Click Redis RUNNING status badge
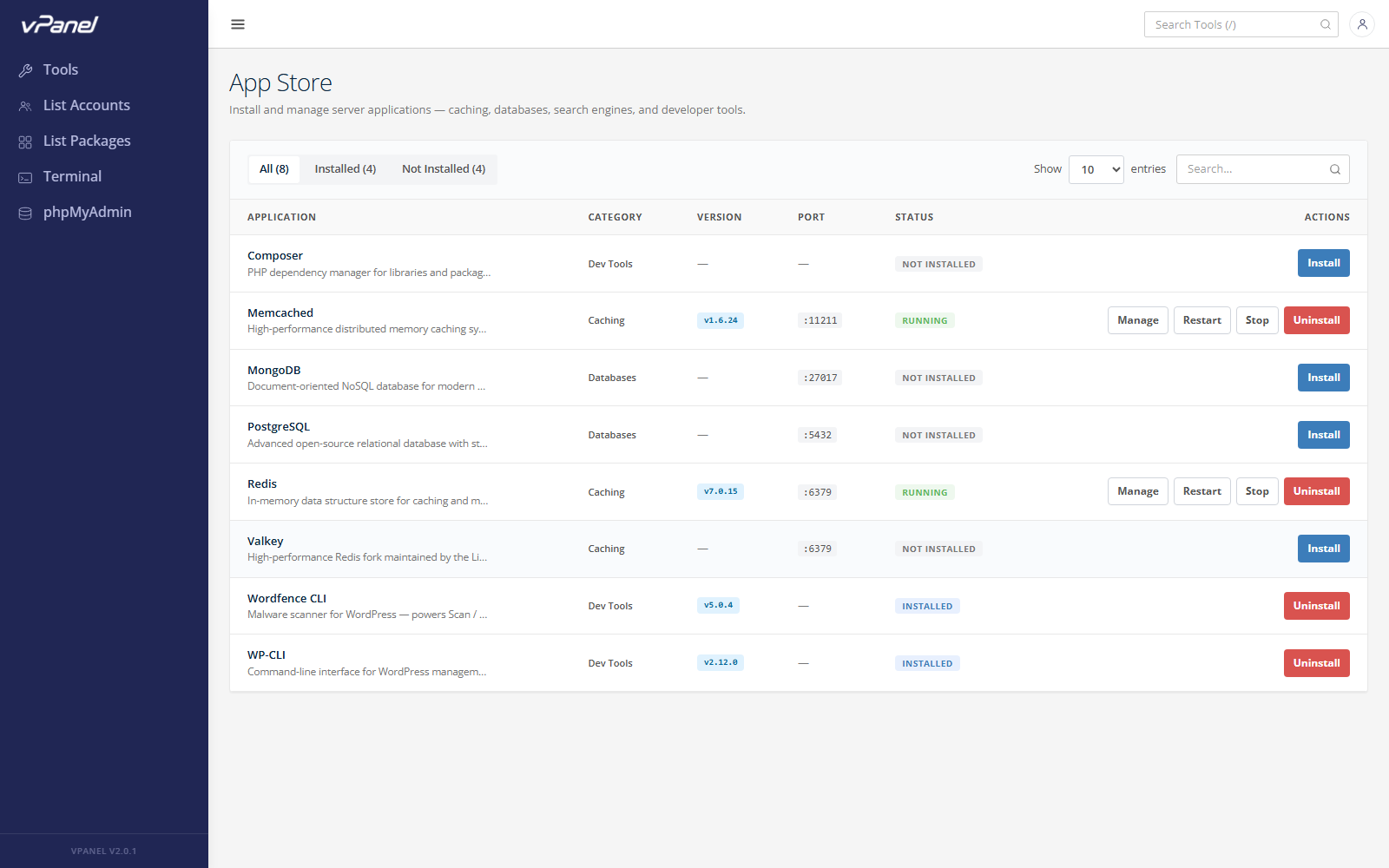Screen dimensions: 1389x868 coord(925,492)
